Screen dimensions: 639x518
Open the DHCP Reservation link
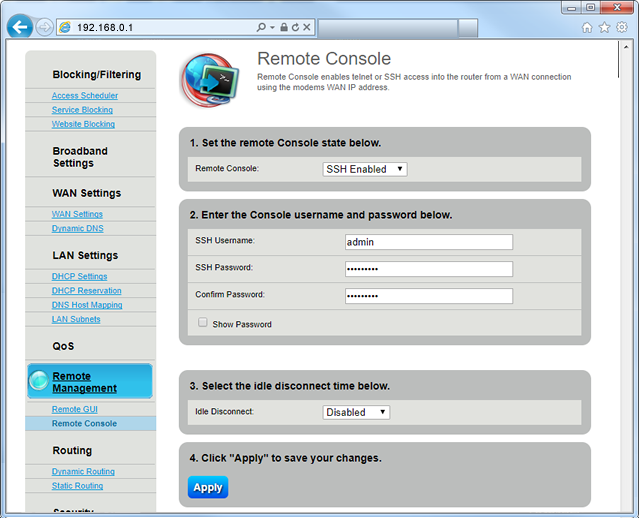click(86, 291)
